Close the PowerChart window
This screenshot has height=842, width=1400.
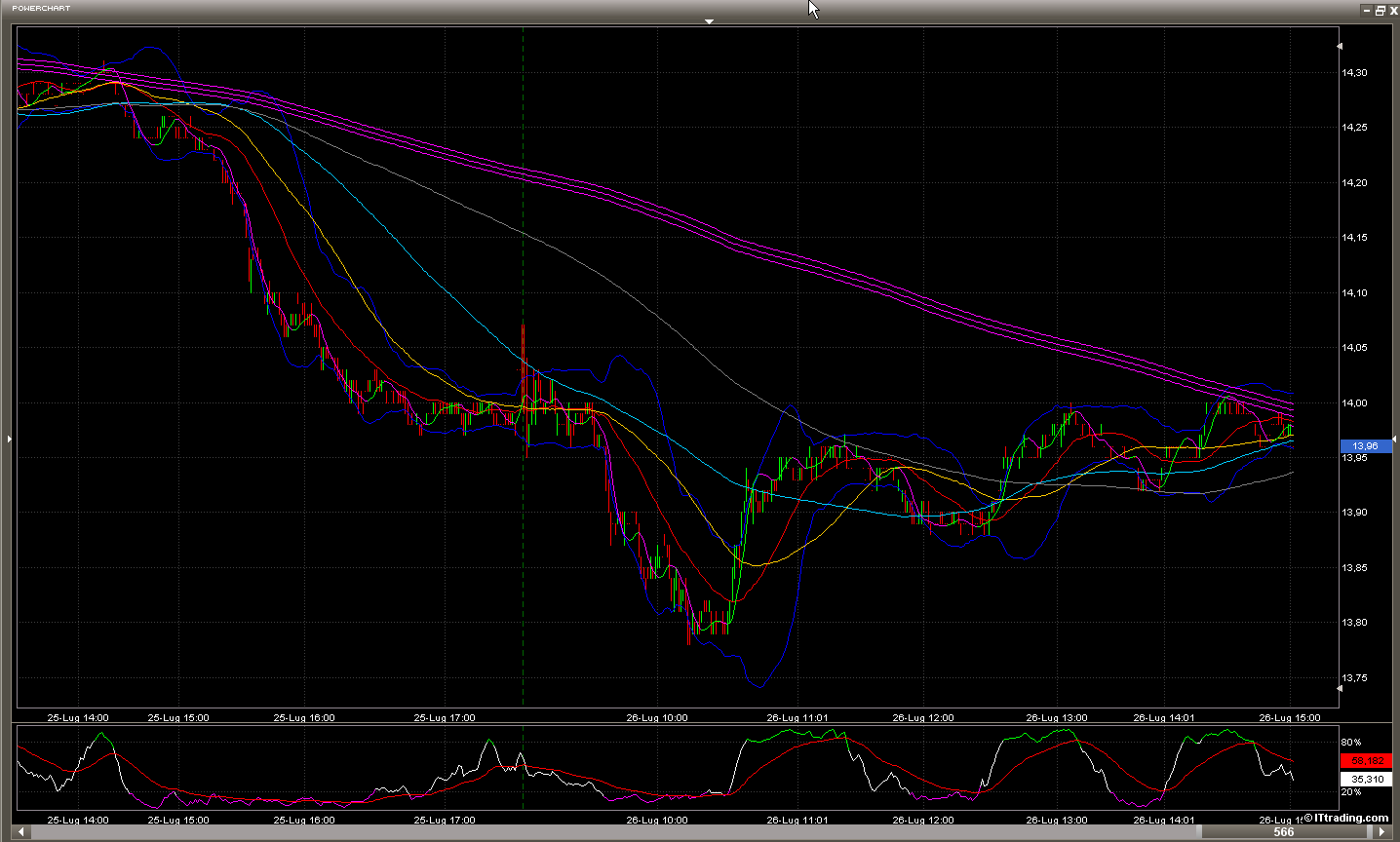1393,11
